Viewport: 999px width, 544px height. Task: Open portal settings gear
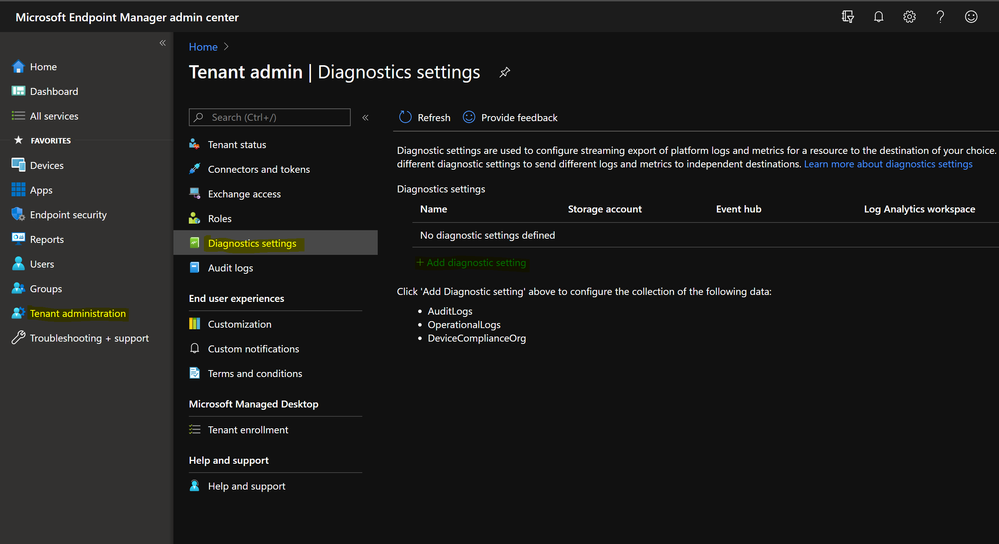point(909,17)
